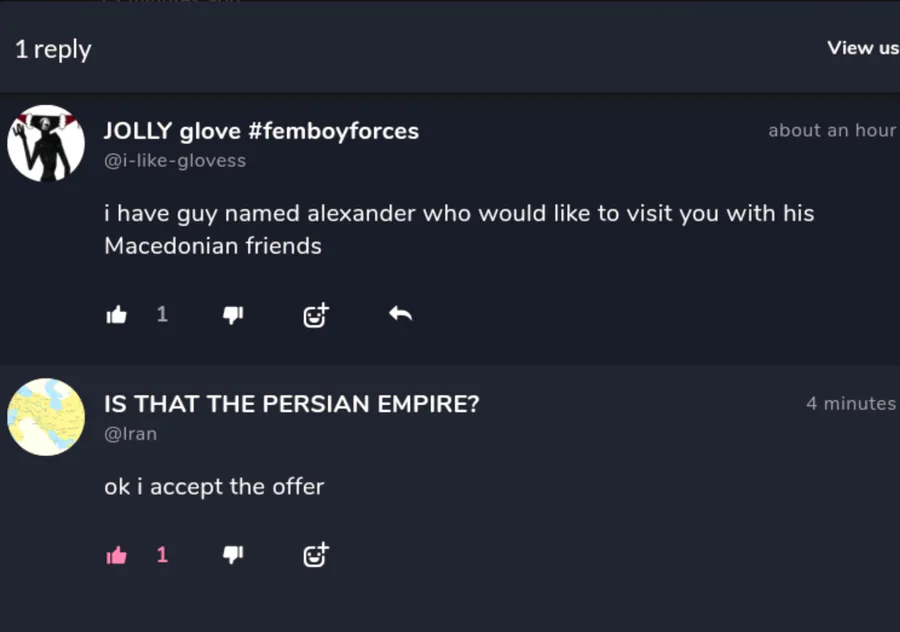Dislike the 'ok i accept the offer' reply
Screen dimensions: 900x632
coord(233,555)
